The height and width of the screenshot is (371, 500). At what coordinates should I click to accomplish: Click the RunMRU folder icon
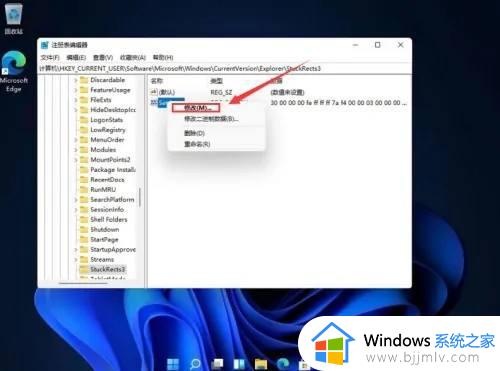click(84, 190)
